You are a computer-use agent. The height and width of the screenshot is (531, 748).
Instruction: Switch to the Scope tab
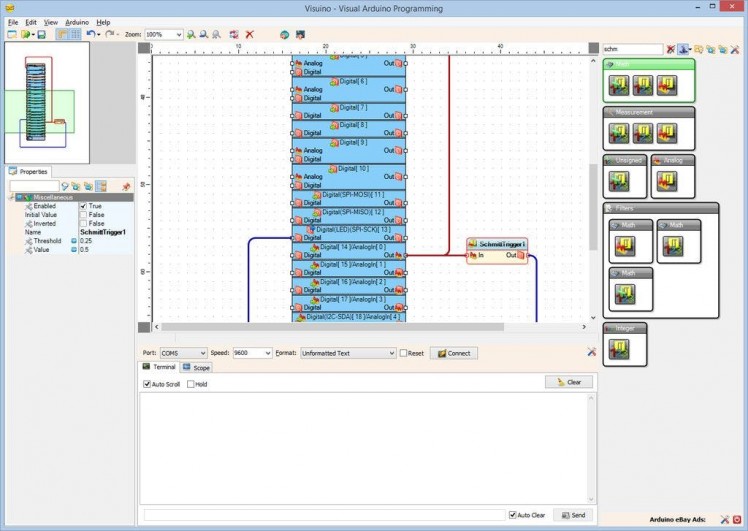[196, 368]
